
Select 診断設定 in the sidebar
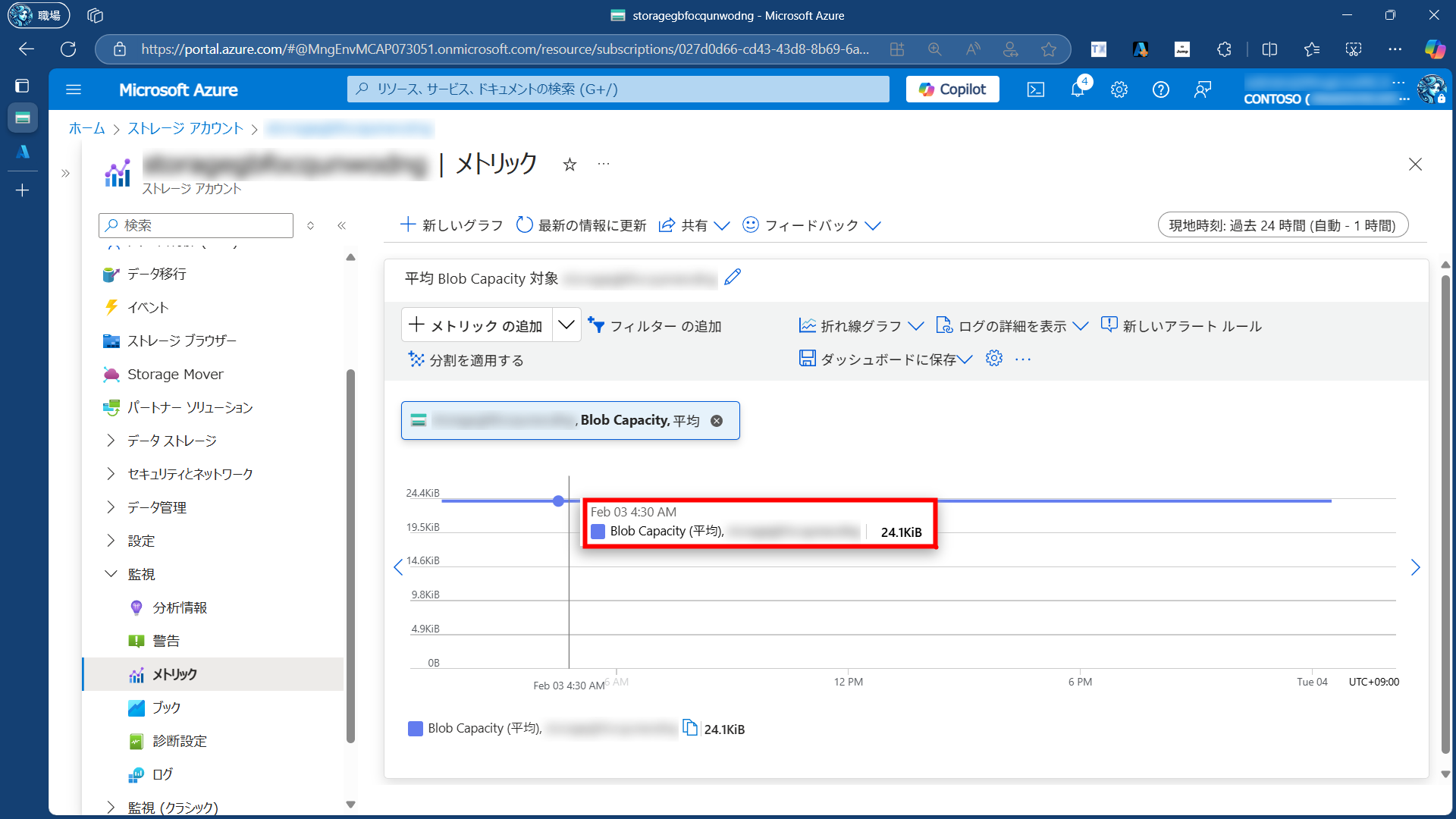pos(180,741)
